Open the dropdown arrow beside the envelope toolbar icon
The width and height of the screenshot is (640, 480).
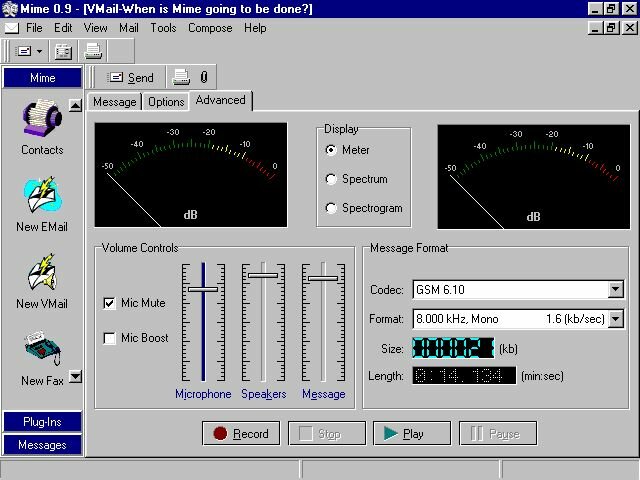pyautogui.click(x=40, y=51)
